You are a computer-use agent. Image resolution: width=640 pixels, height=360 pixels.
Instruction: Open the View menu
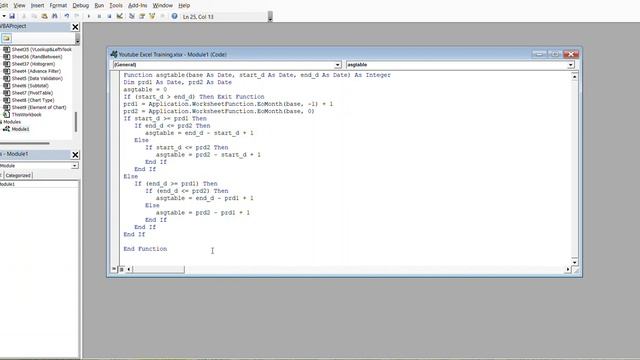click(19, 6)
